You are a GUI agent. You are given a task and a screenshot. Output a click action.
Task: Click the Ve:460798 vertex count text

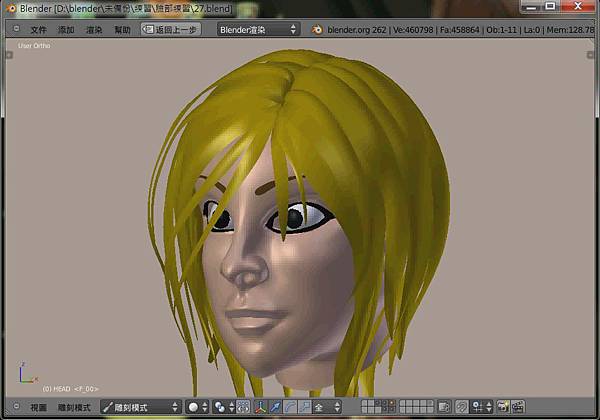[413, 30]
